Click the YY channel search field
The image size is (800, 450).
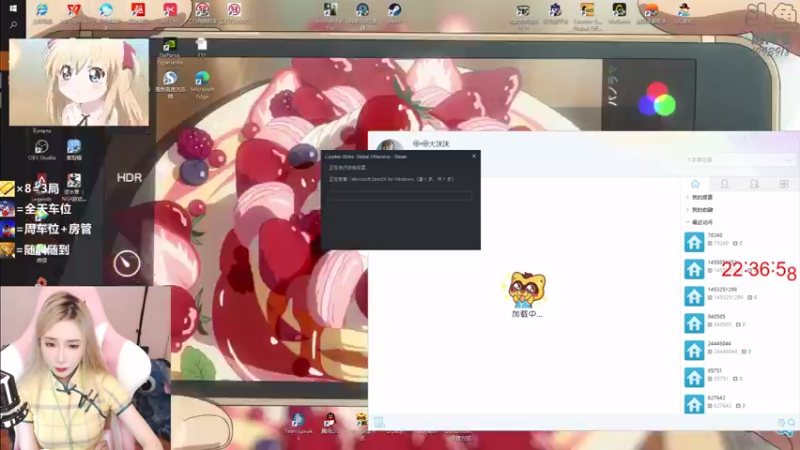coord(739,160)
